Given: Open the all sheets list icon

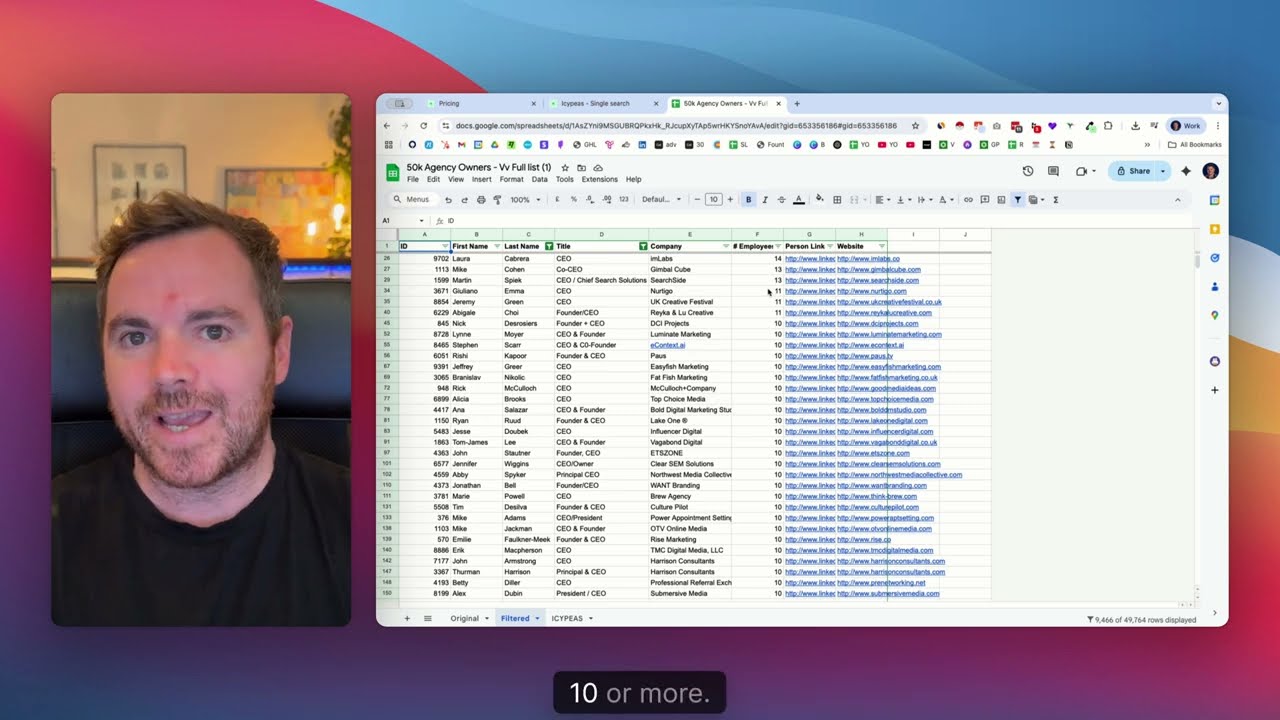Looking at the screenshot, I should pos(428,618).
